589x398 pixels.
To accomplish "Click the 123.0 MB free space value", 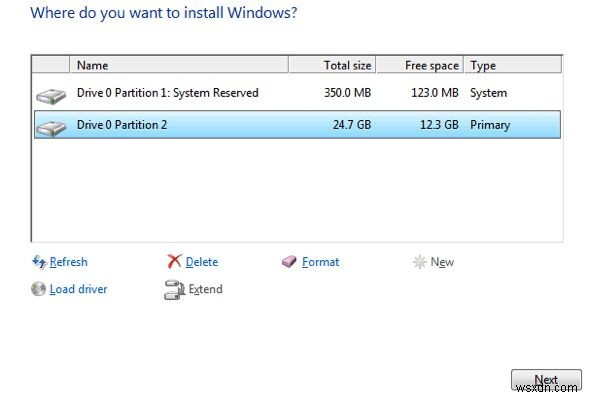I will click(435, 93).
